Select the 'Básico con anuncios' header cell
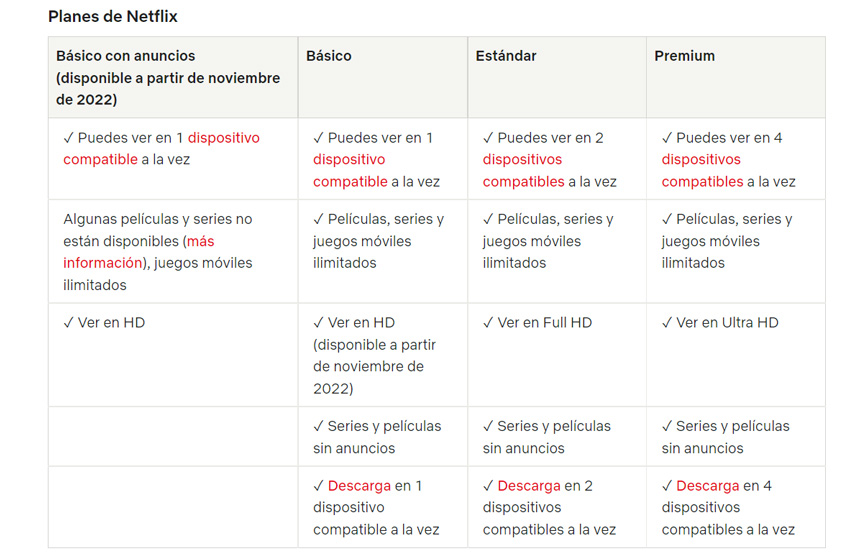The width and height of the screenshot is (860, 560). pyautogui.click(x=173, y=77)
